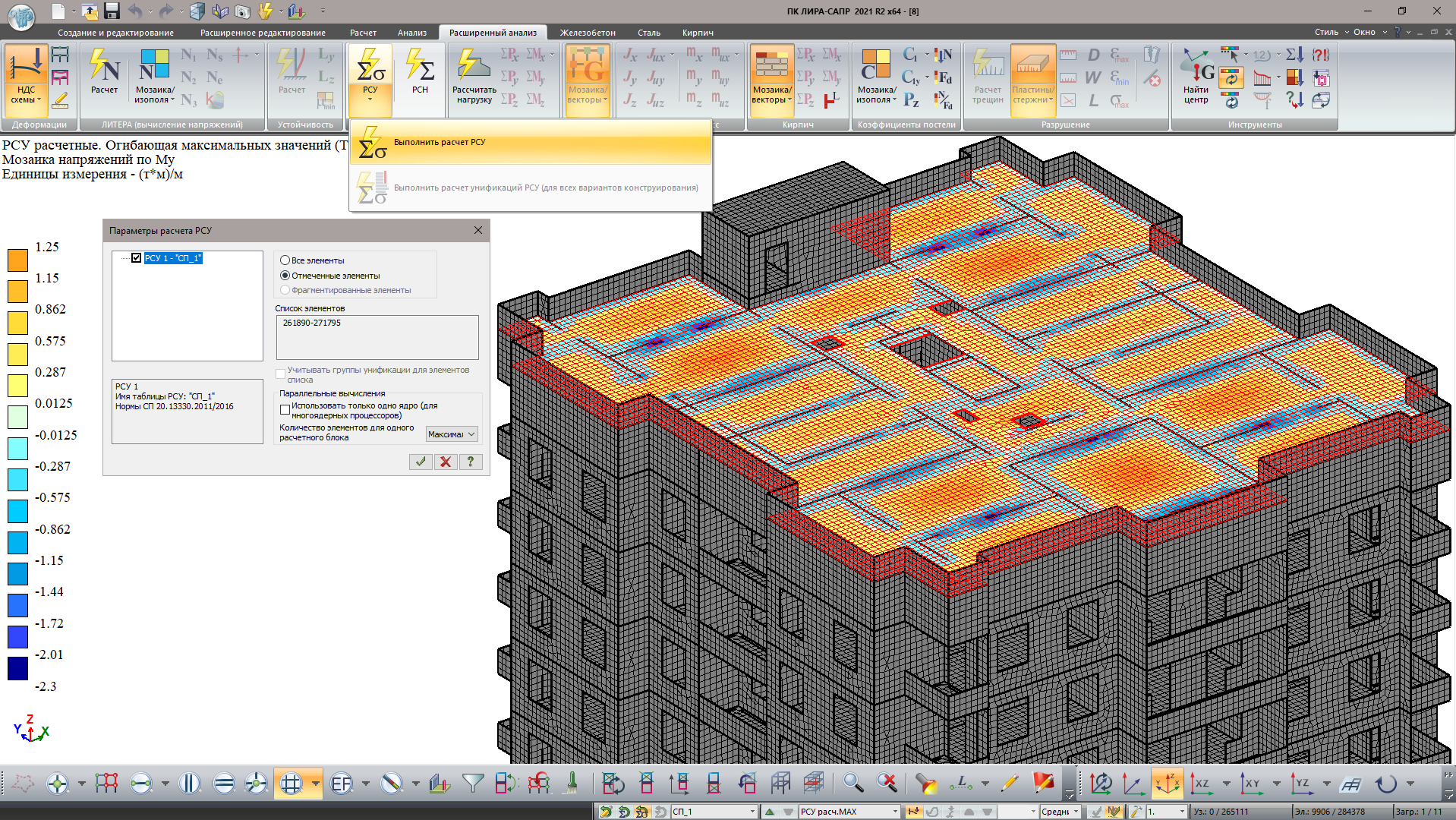Screen dimensions: 1456x820
Task: Click the Расчет ЛИТЕРА icon
Action: [x=104, y=67]
